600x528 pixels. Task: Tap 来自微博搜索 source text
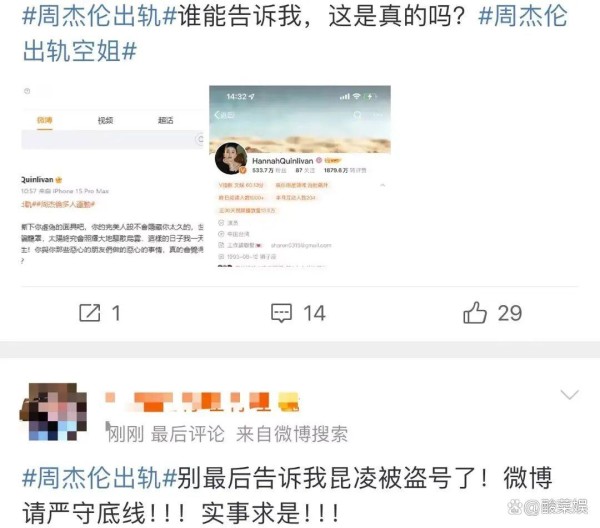pos(292,434)
